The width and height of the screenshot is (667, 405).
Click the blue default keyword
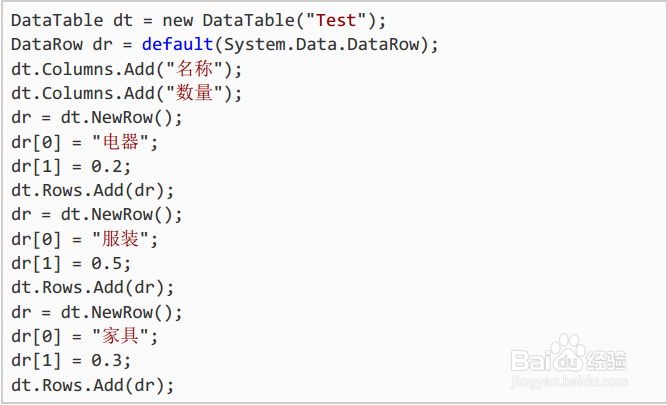coord(177,45)
